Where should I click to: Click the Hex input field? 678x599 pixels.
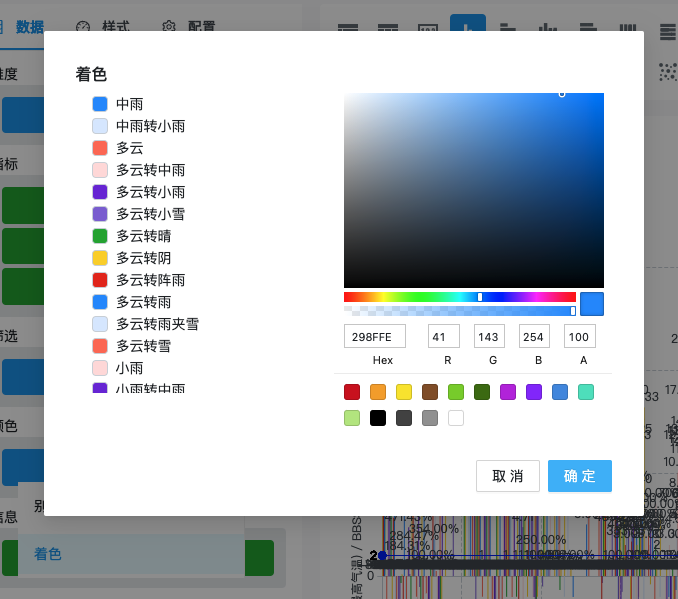pos(375,336)
